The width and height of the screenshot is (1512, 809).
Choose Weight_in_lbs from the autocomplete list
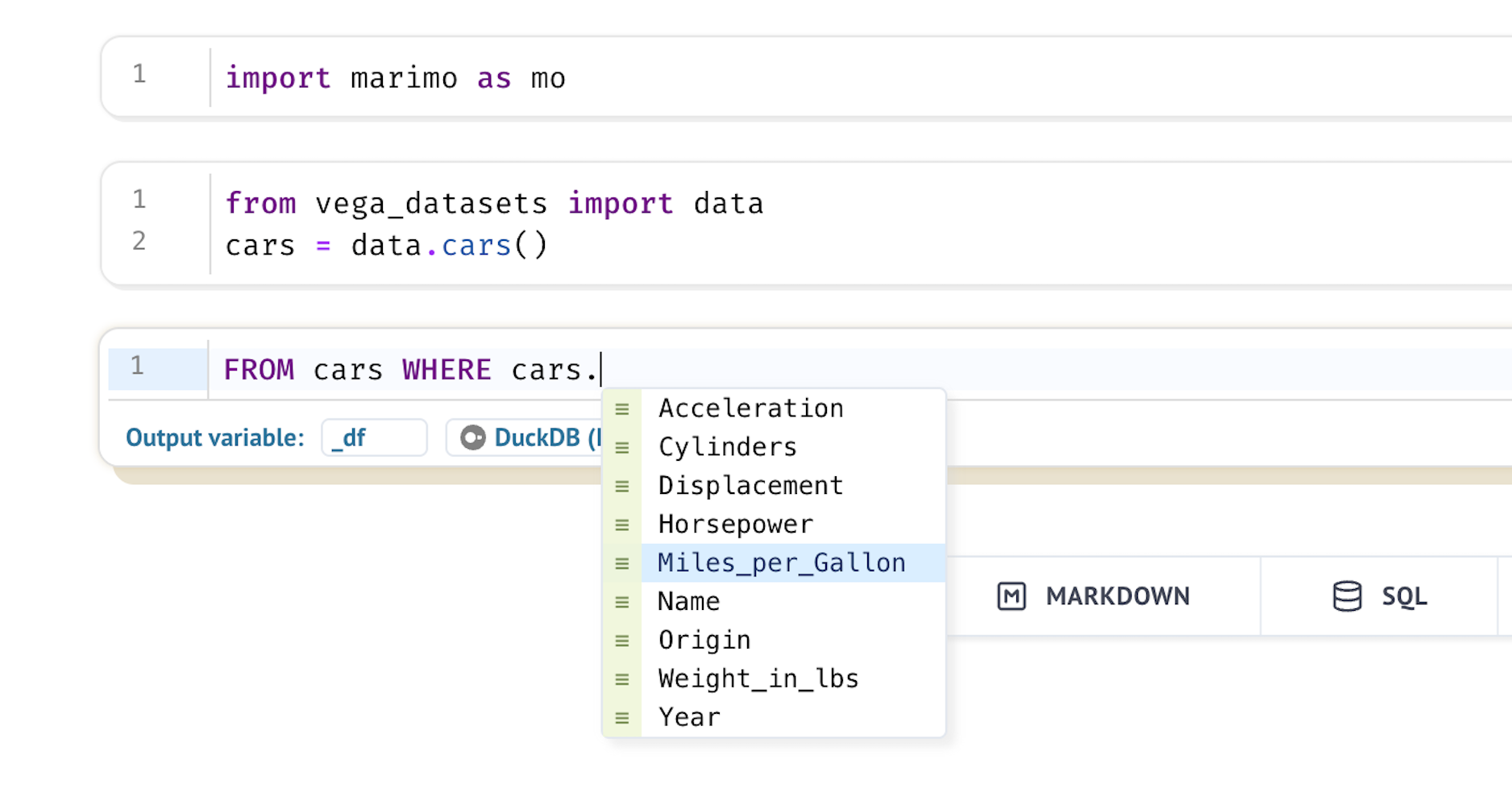point(774,679)
